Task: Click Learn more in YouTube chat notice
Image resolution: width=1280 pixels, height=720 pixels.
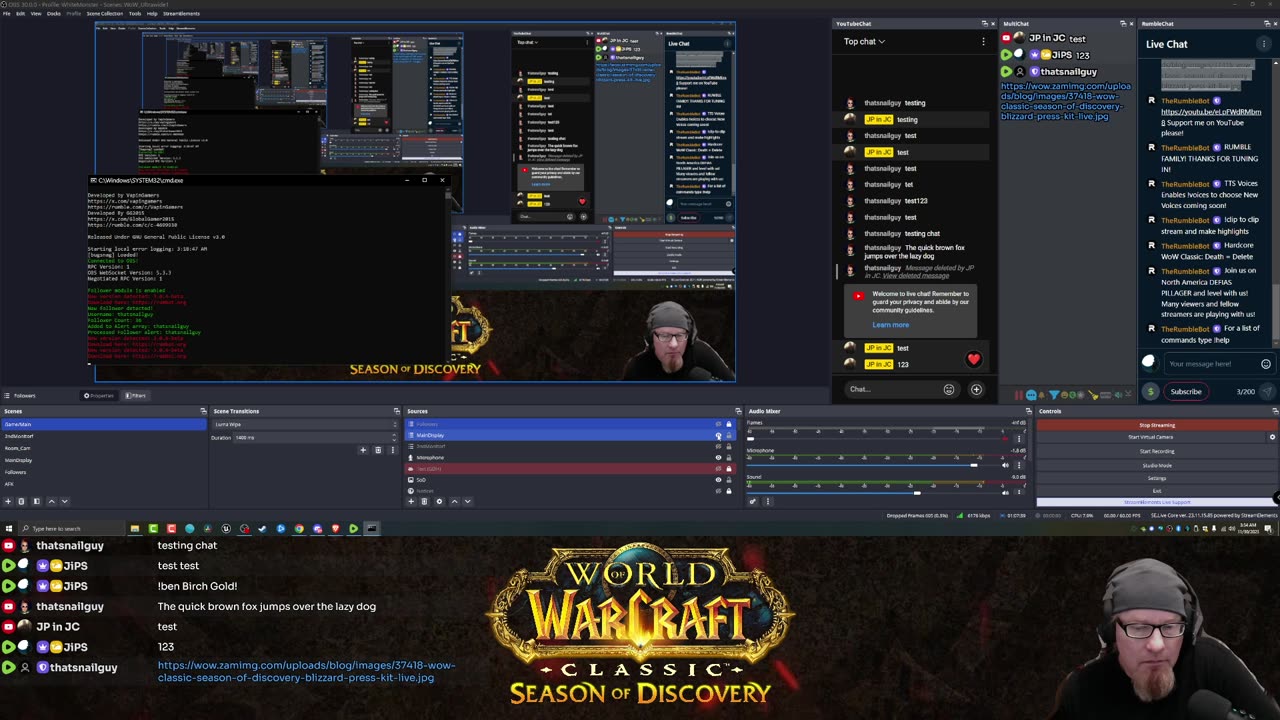Action: click(890, 325)
